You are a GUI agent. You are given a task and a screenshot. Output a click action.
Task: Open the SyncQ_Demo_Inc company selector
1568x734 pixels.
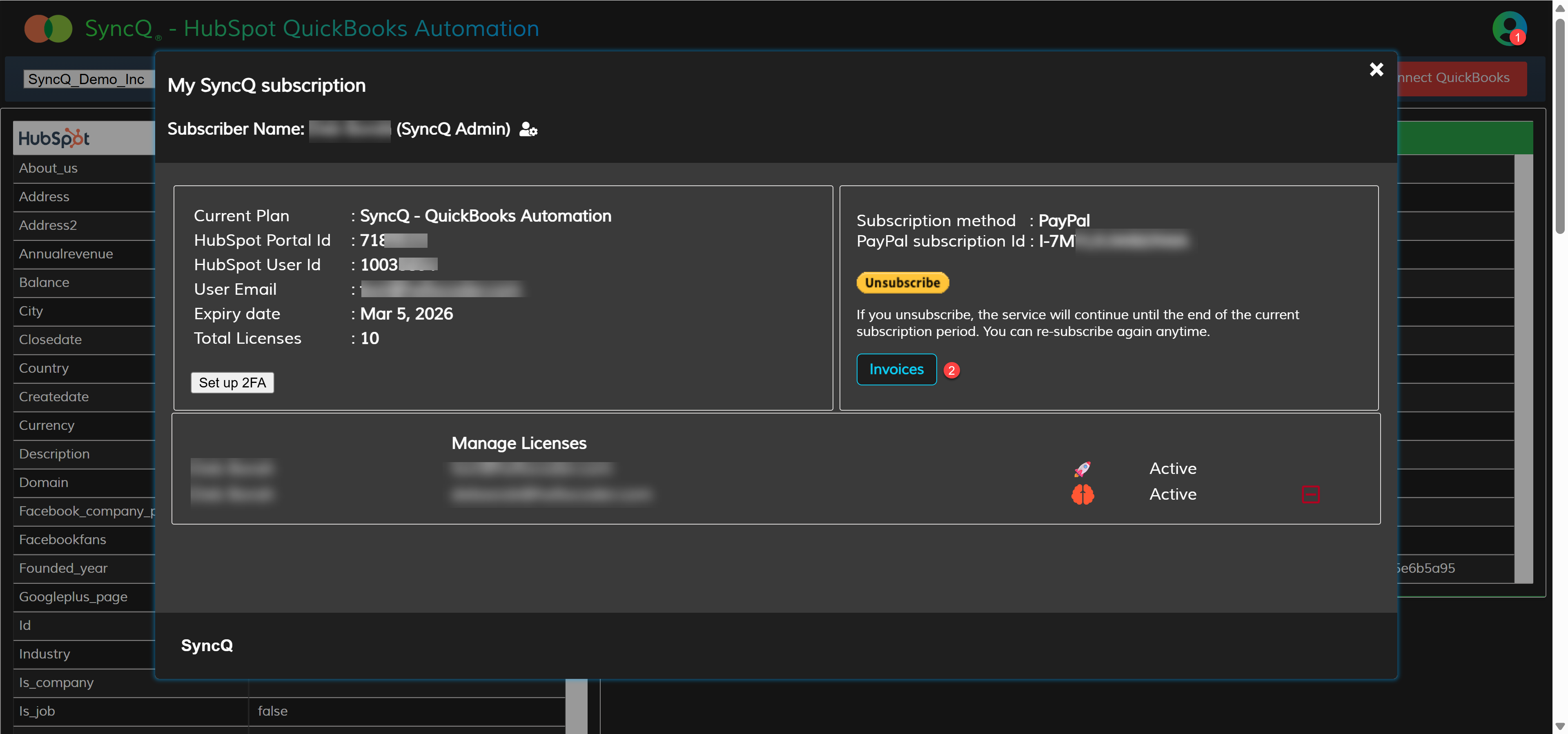[x=87, y=79]
